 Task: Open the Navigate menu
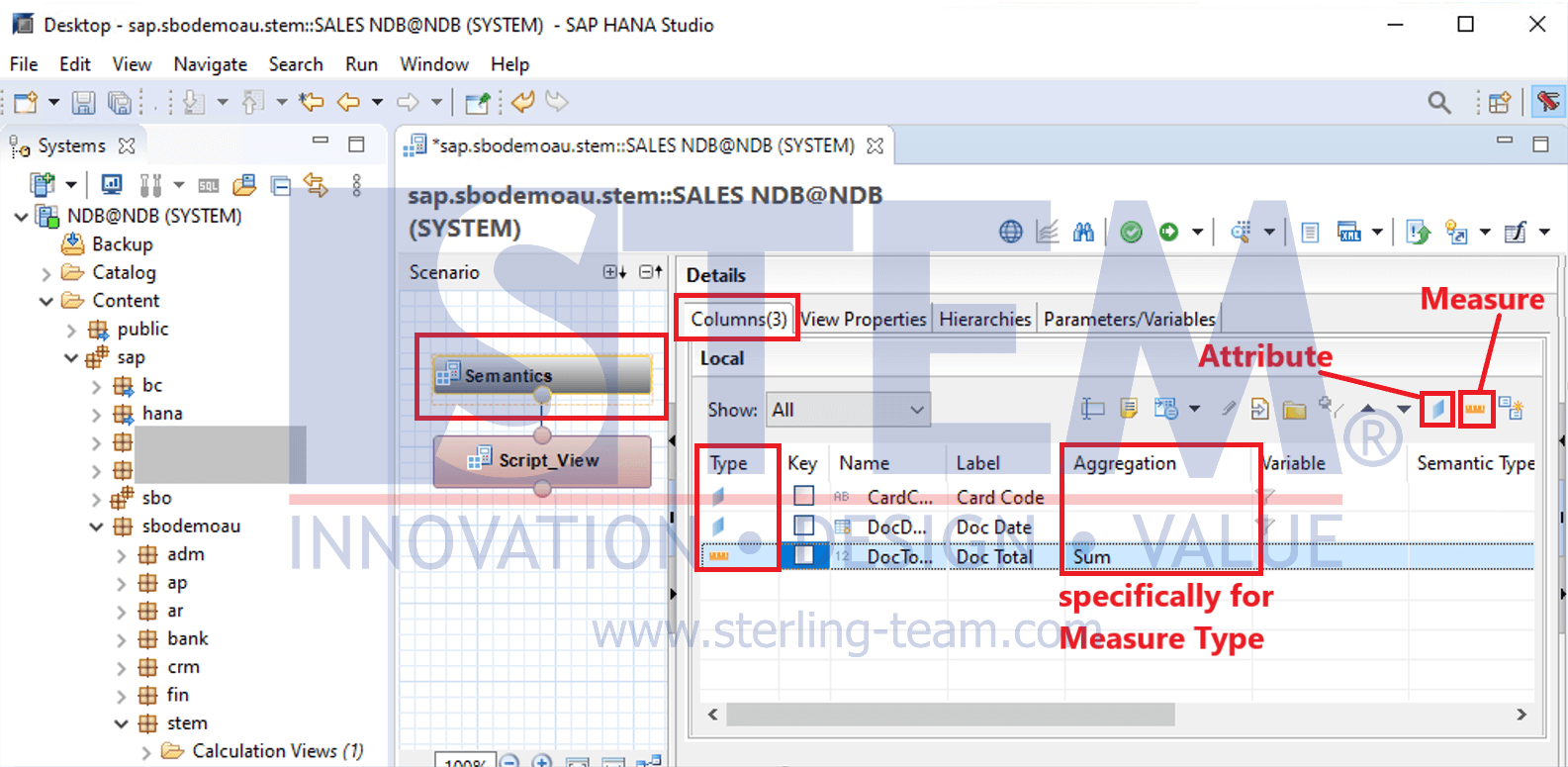[x=210, y=64]
